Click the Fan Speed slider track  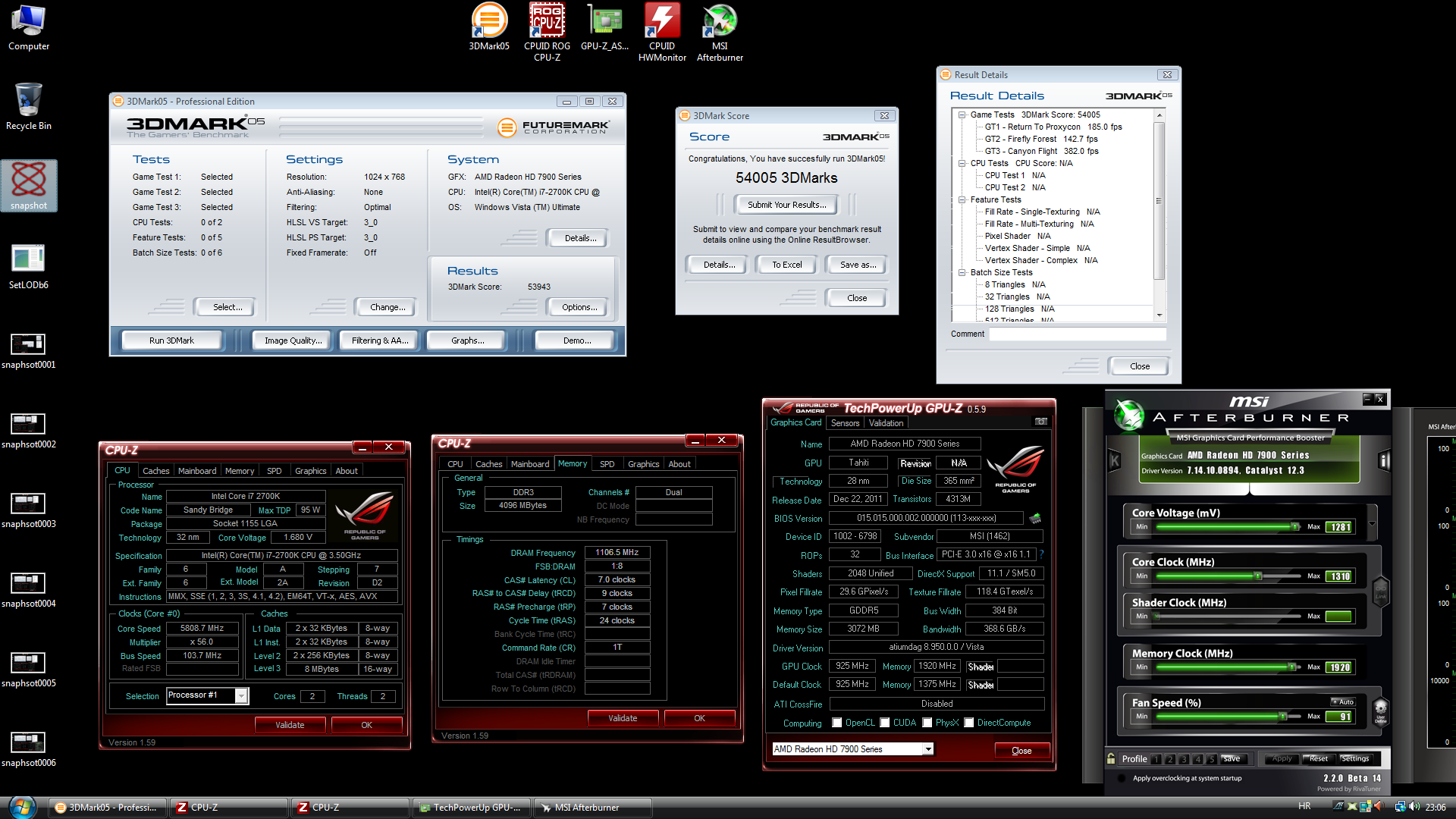tap(1228, 716)
